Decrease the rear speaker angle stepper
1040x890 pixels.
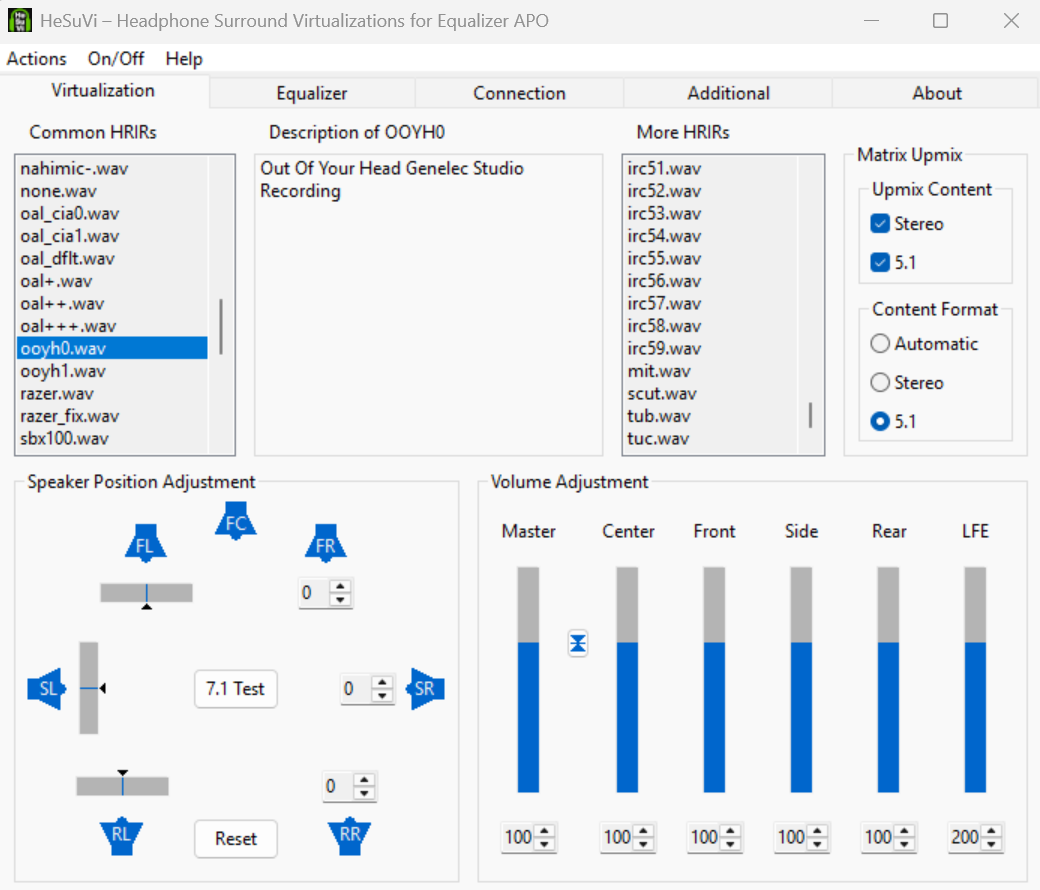click(364, 793)
